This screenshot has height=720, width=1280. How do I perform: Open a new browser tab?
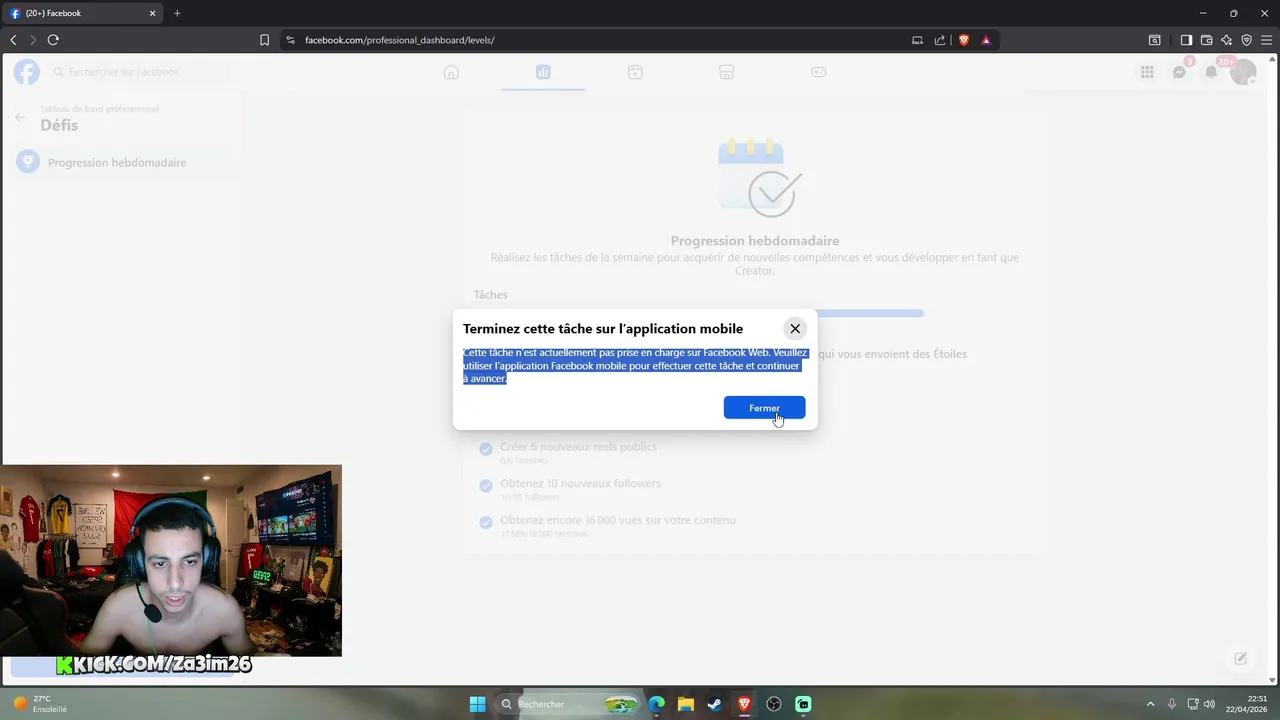click(177, 13)
